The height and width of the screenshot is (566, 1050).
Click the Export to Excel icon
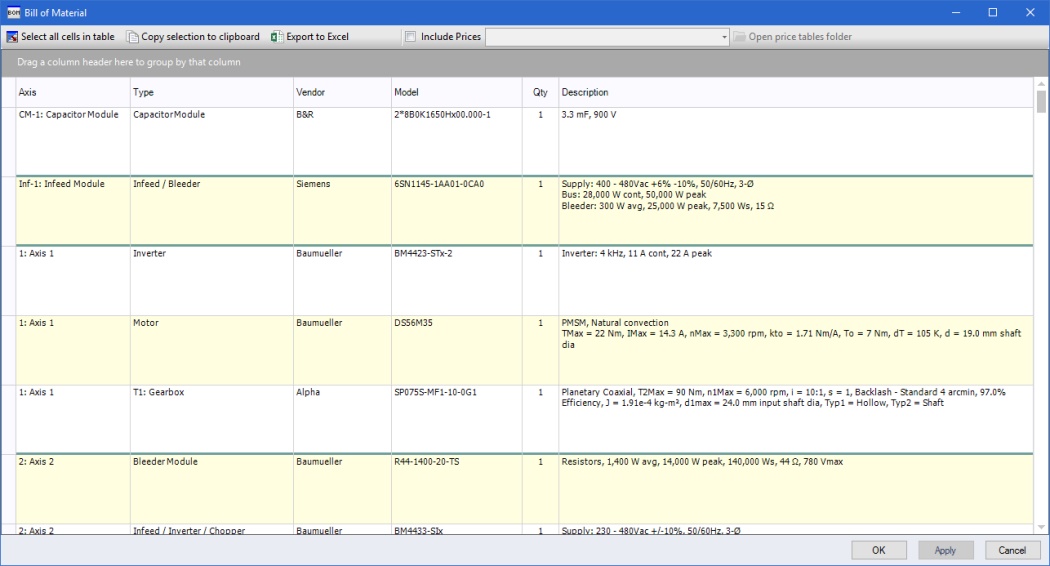(x=277, y=37)
